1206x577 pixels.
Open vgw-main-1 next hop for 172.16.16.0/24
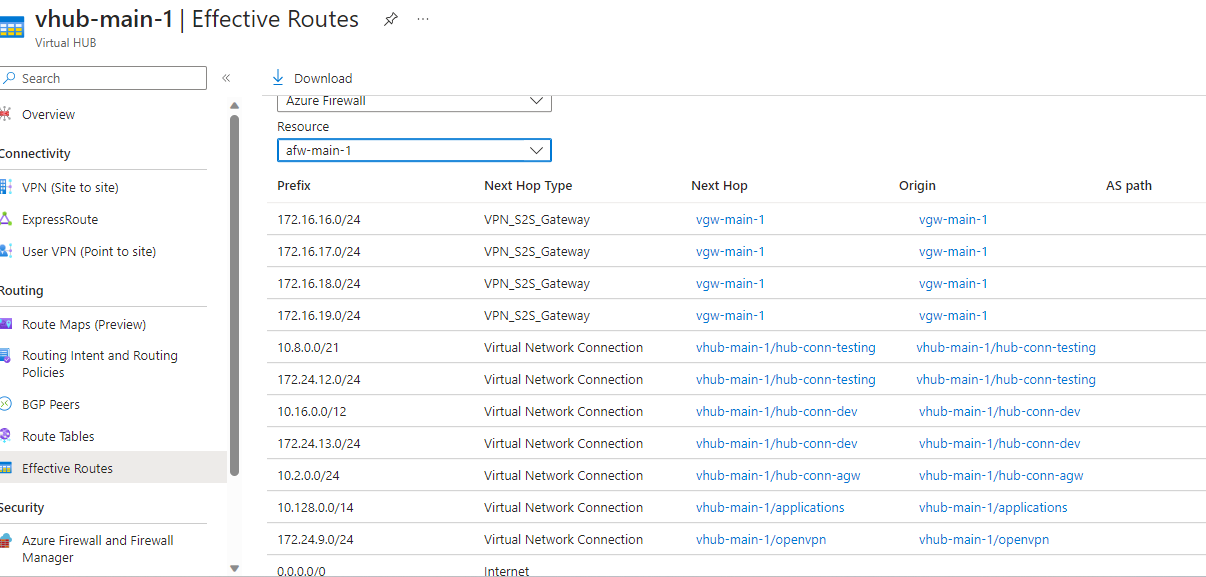730,219
